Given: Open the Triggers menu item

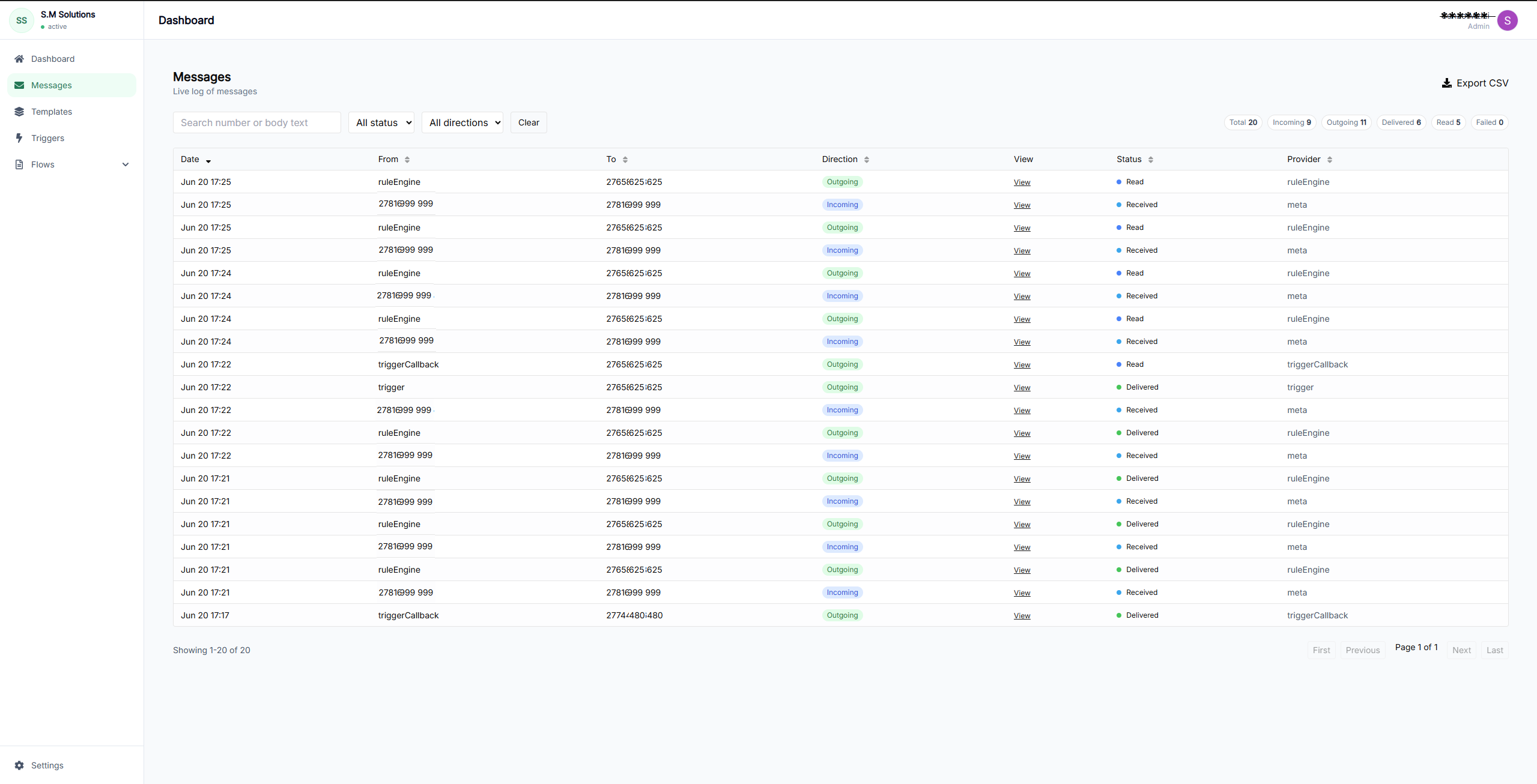Looking at the screenshot, I should pyautogui.click(x=72, y=138).
